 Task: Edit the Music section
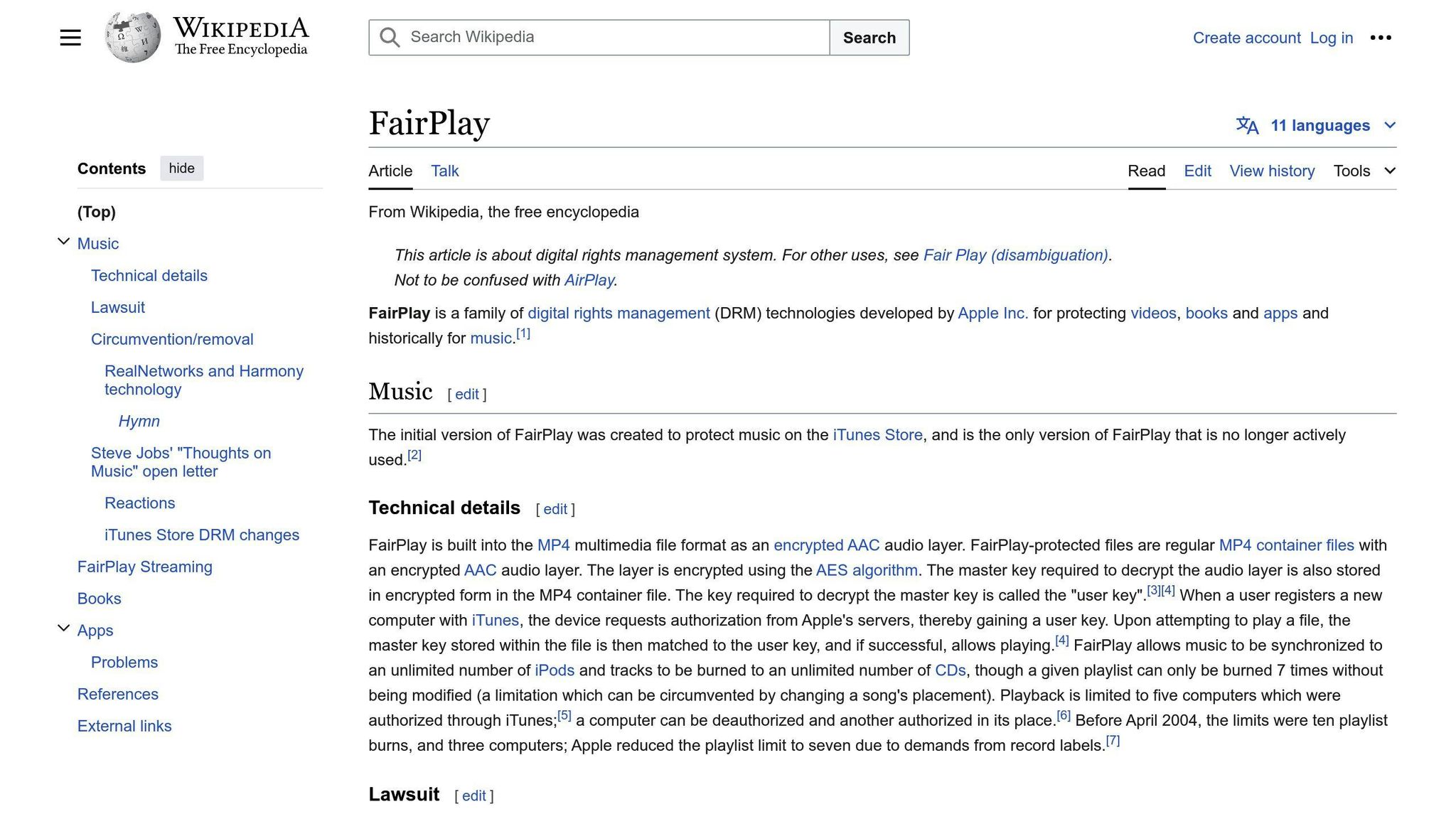point(467,395)
